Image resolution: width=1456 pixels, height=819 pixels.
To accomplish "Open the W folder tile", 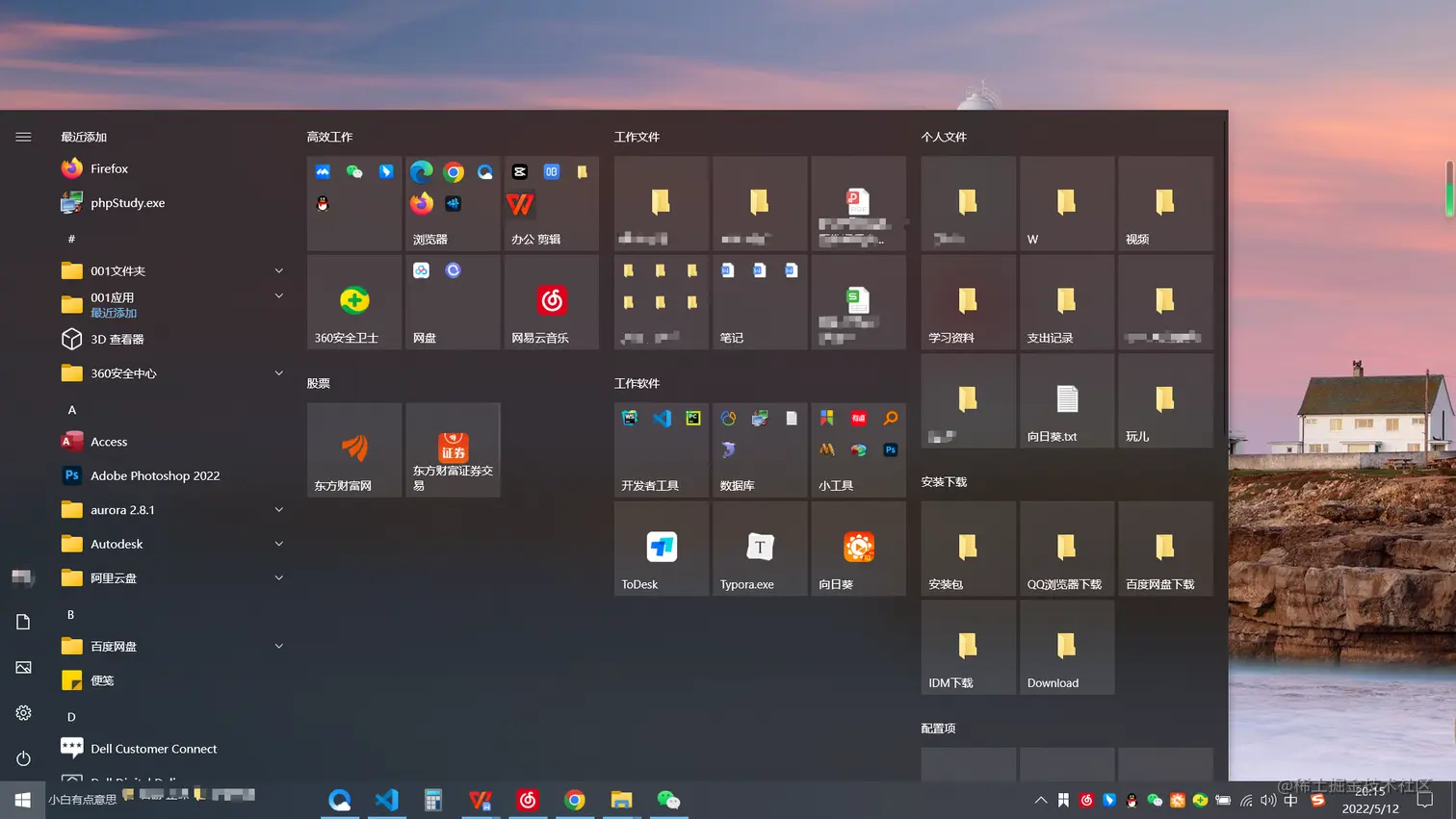I will [x=1067, y=204].
